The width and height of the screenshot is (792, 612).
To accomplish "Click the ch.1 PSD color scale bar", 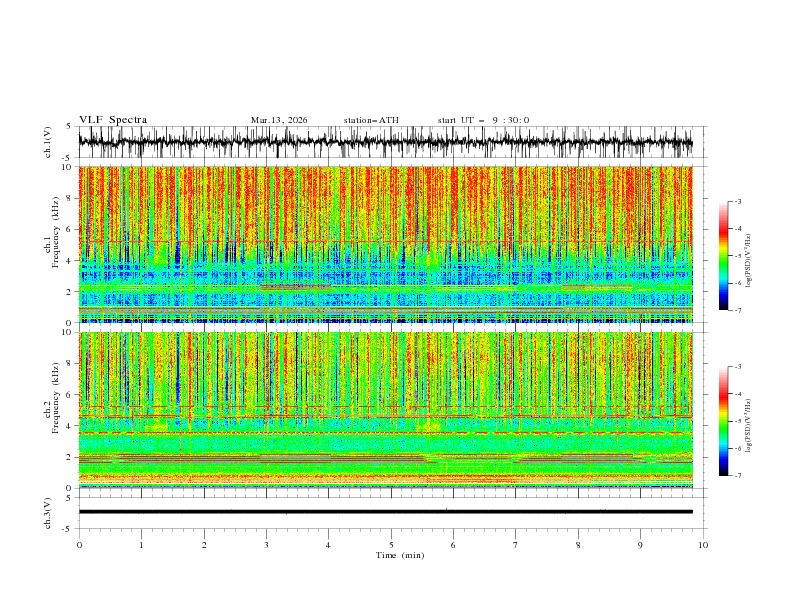I will tap(723, 256).
